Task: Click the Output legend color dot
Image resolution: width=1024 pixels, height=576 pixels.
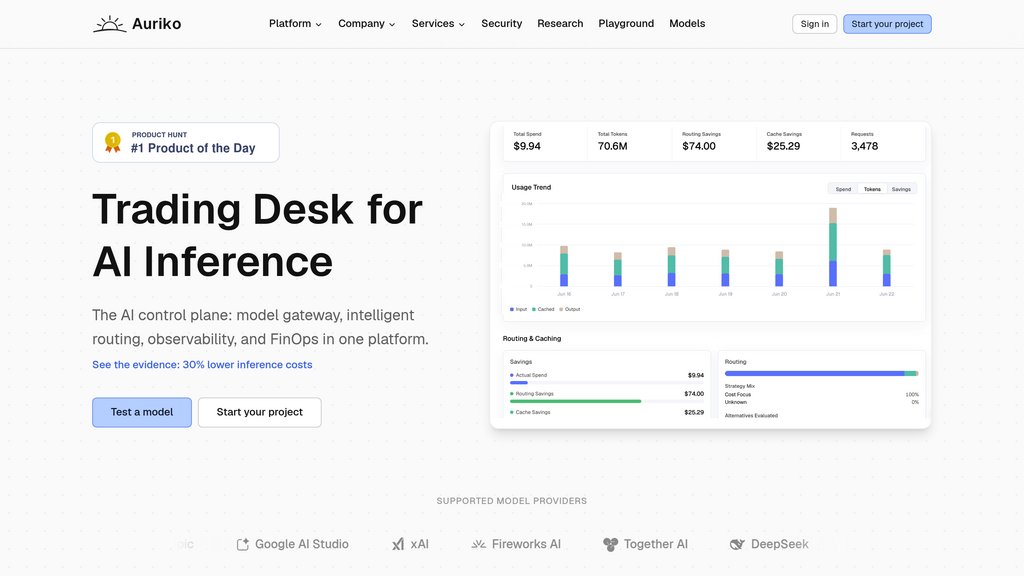Action: point(560,310)
